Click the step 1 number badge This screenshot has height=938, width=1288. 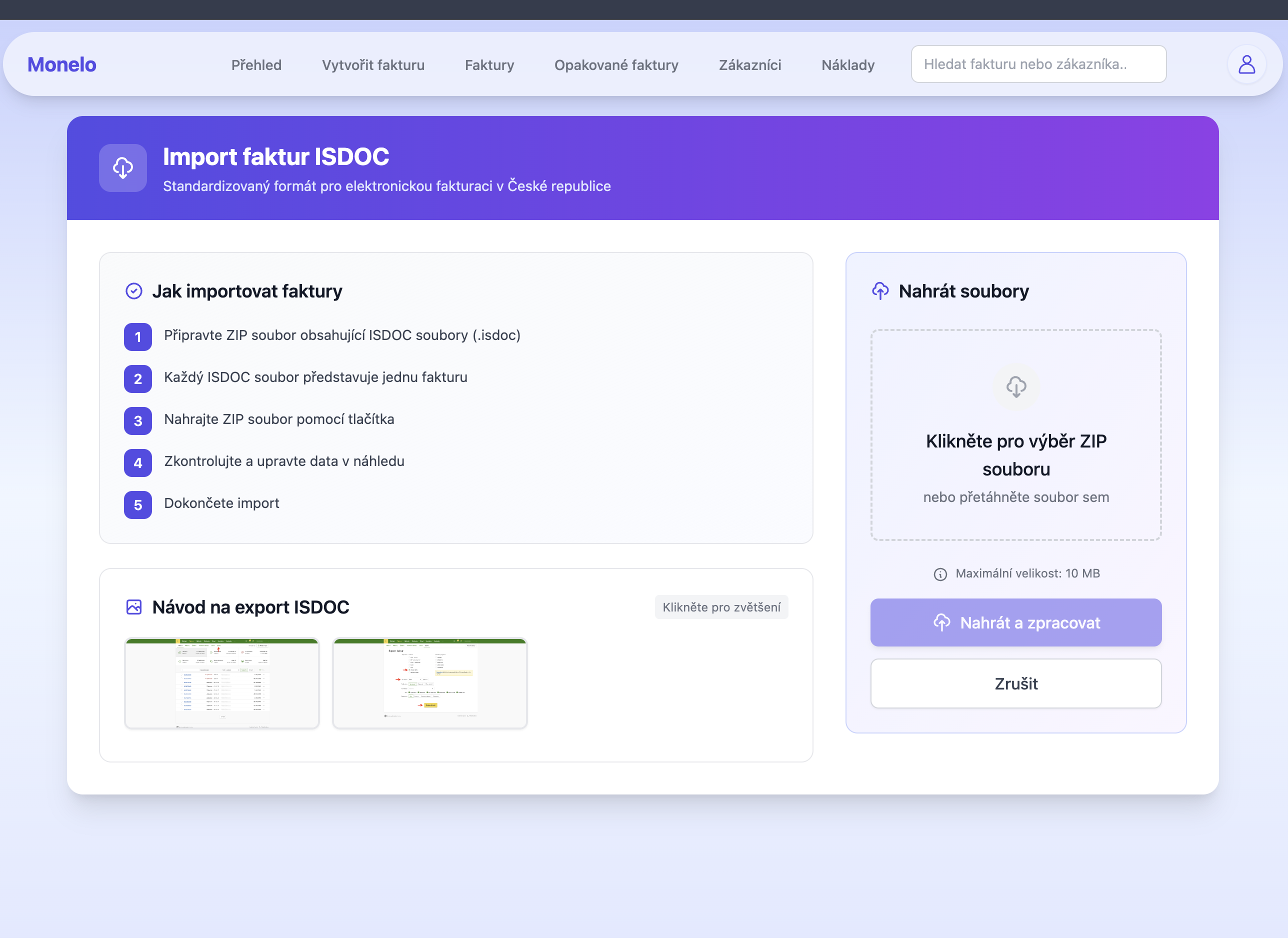point(137,336)
